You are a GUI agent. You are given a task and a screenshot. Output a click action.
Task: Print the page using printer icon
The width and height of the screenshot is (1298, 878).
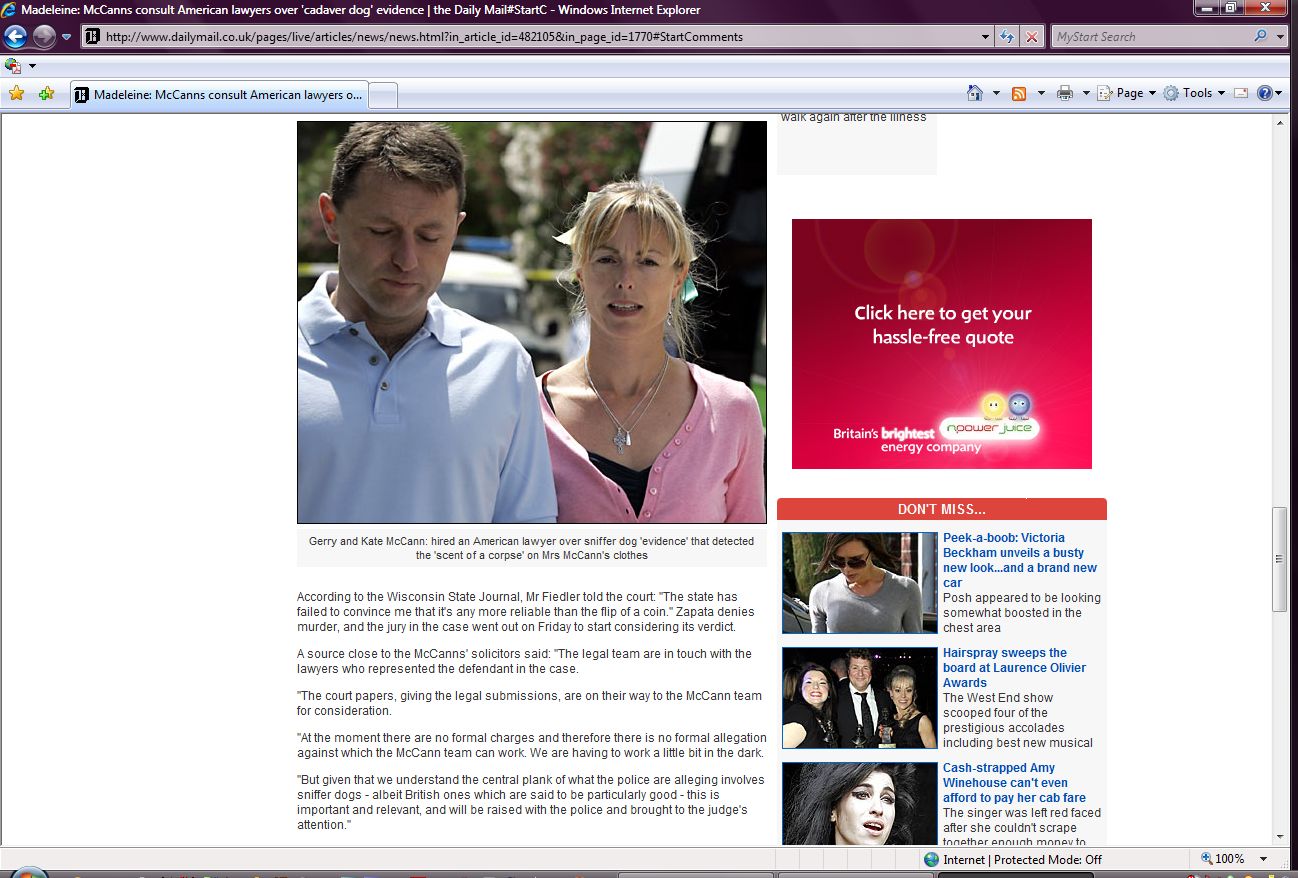pyautogui.click(x=1065, y=93)
